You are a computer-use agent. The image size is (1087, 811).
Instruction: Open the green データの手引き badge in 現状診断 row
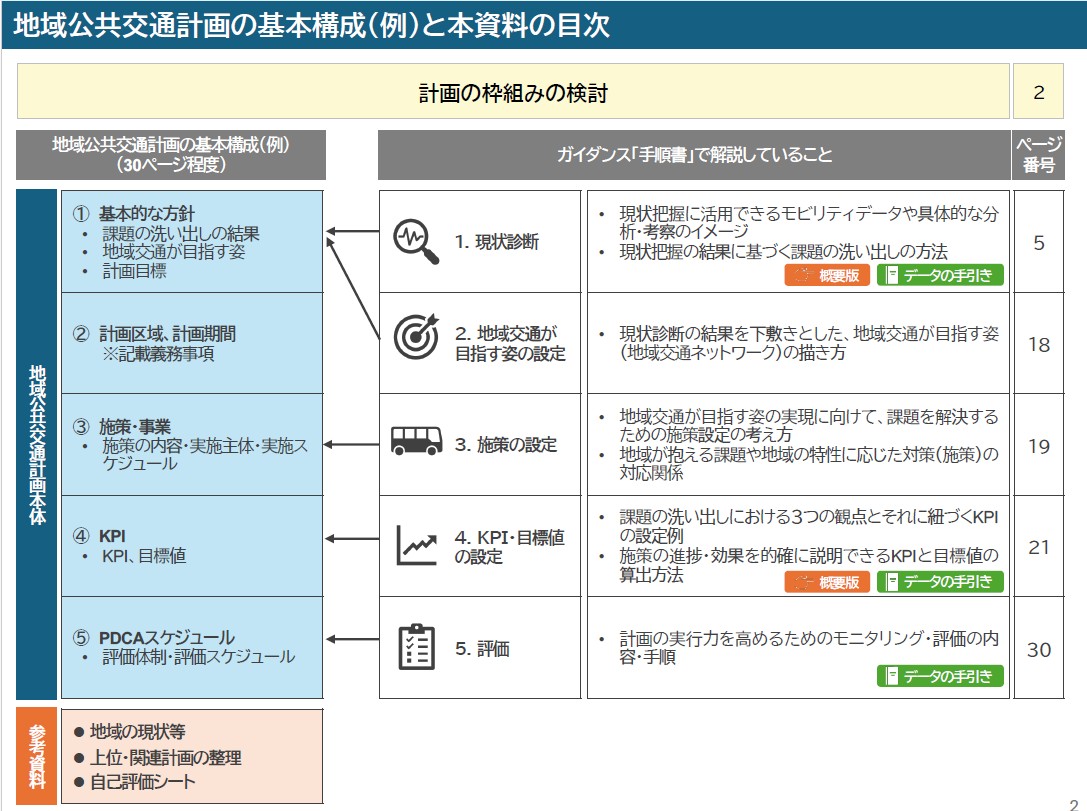[940, 276]
